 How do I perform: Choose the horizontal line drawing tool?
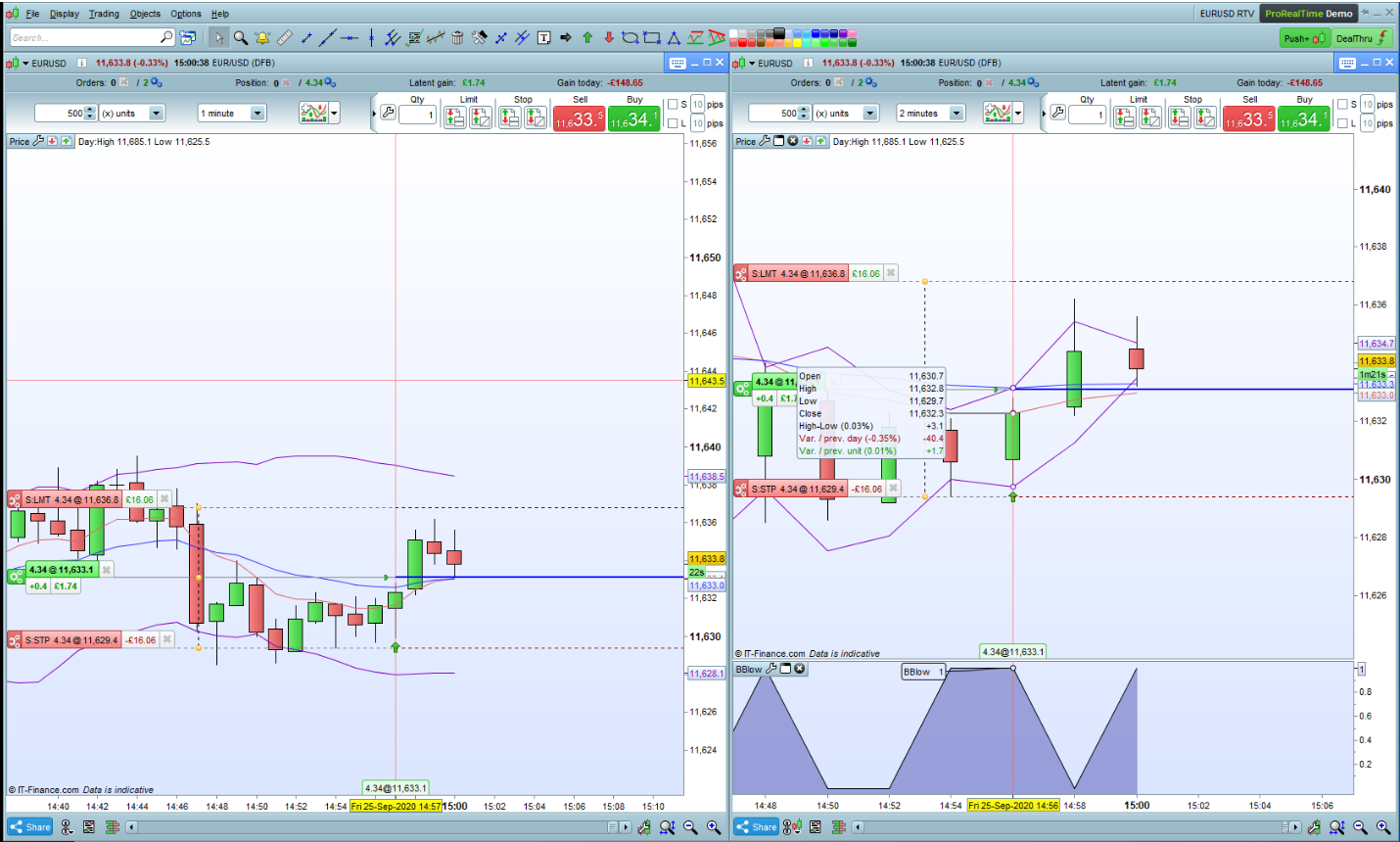point(350,38)
